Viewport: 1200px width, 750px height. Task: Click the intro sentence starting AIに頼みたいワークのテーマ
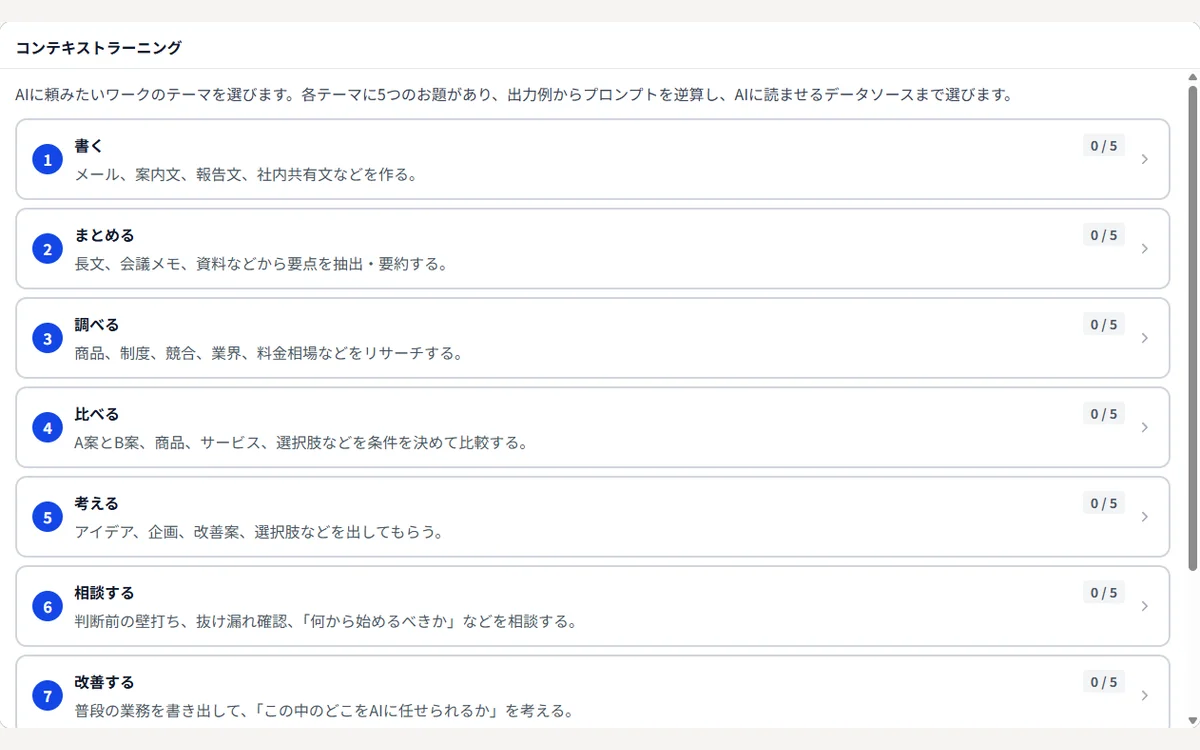[x=514, y=96]
